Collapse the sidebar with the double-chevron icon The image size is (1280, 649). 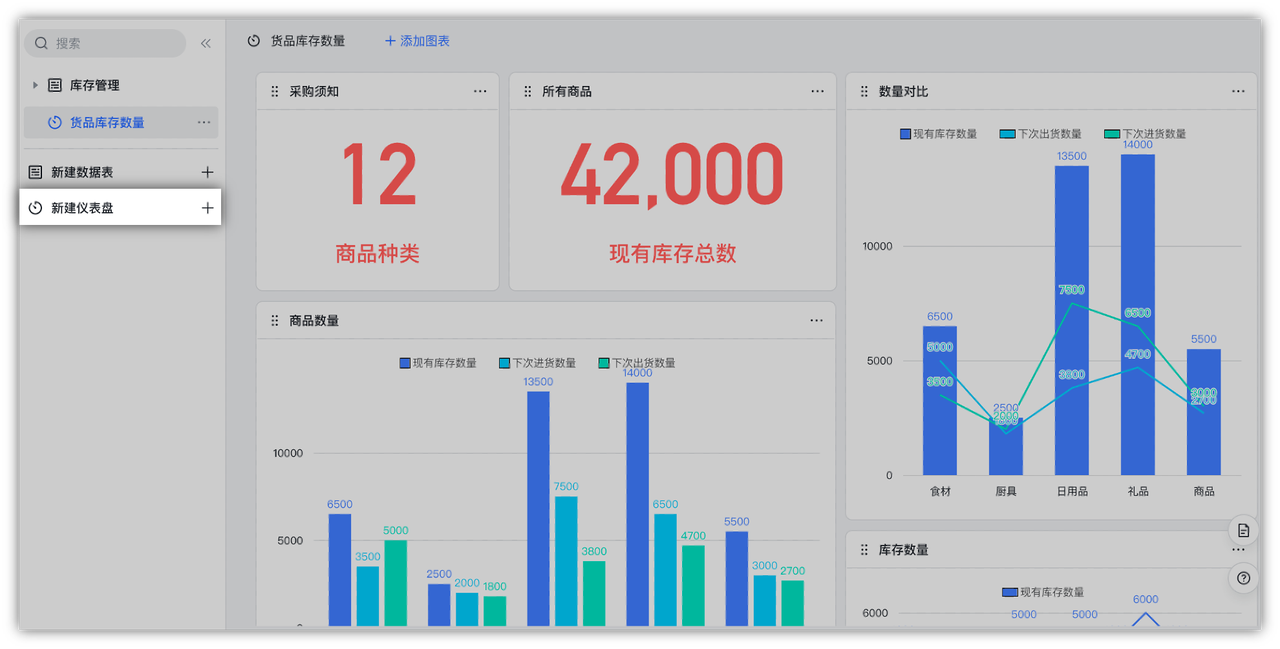[206, 43]
